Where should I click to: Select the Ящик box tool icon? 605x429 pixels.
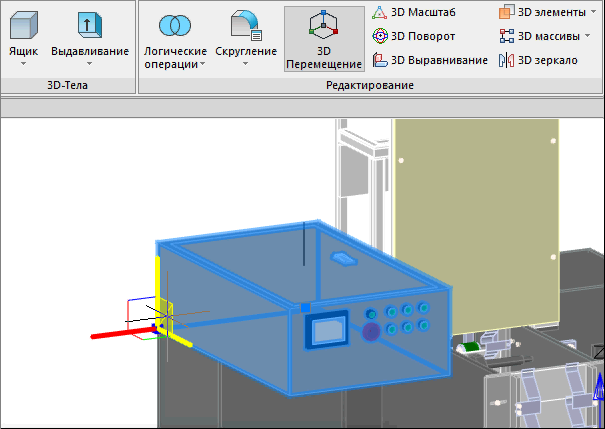tap(24, 25)
